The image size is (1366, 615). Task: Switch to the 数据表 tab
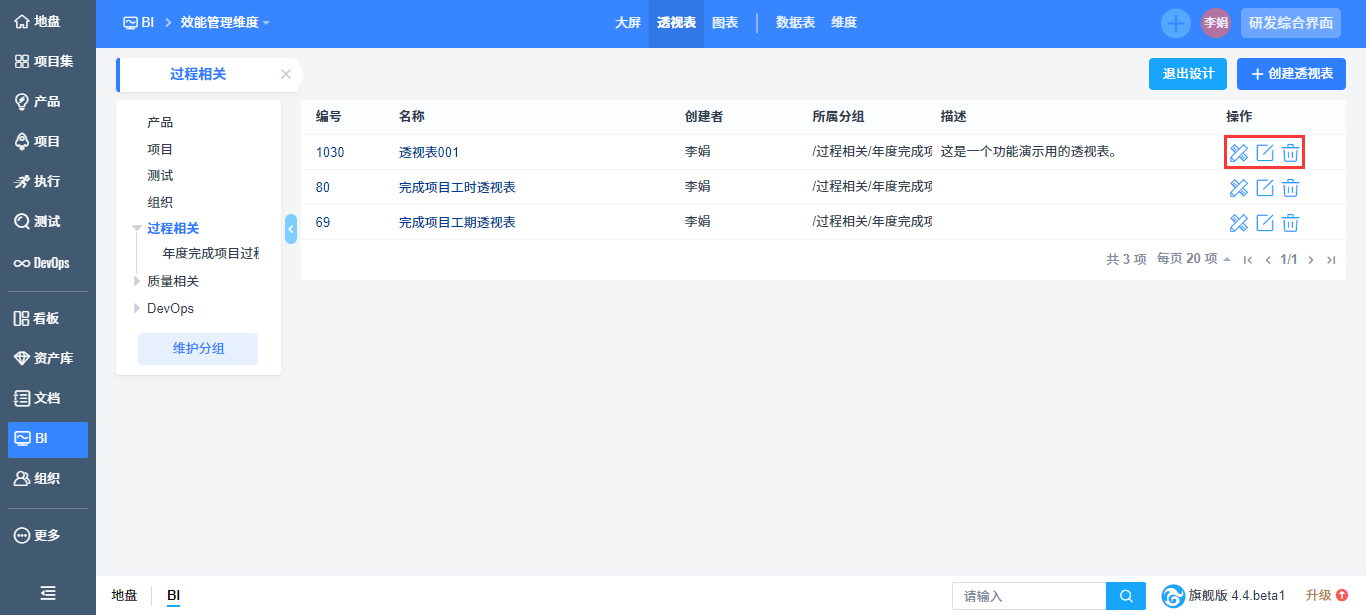[795, 23]
